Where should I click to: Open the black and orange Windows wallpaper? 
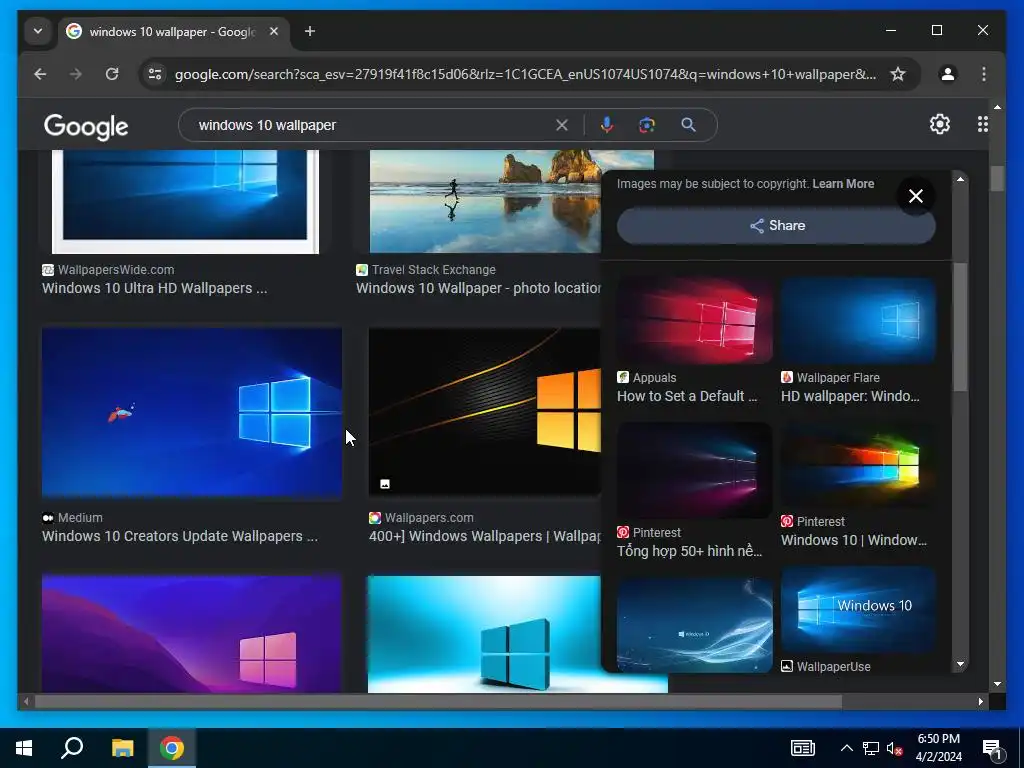485,411
